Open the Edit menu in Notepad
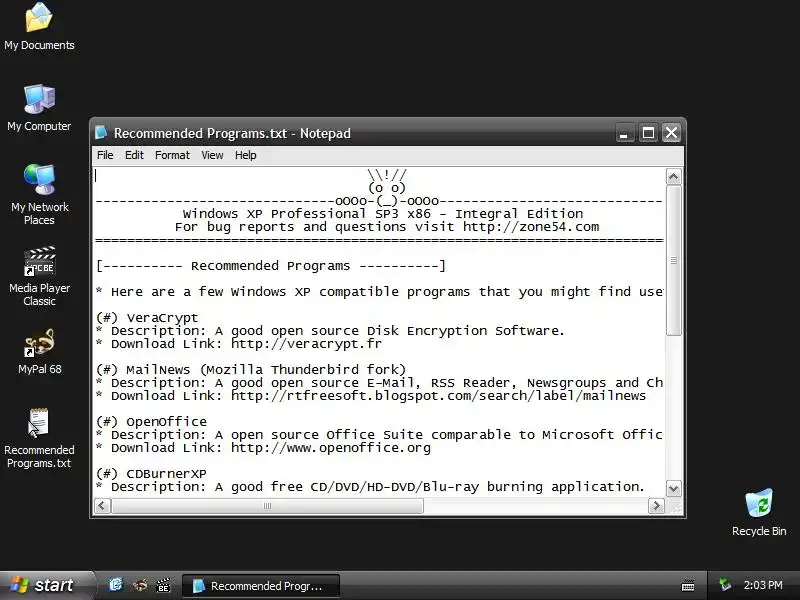800x600 pixels. click(134, 155)
